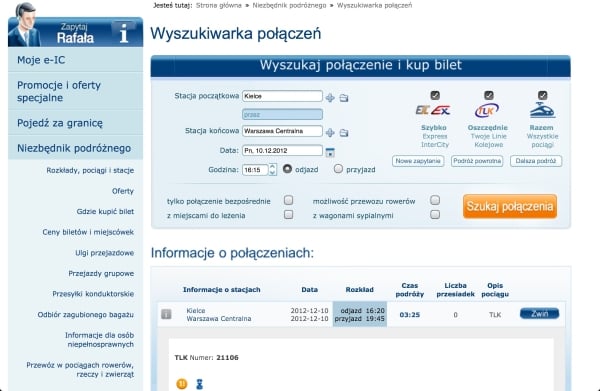This screenshot has width=600, height=391.
Task: Click travel time 03:25 cell
Action: pyautogui.click(x=409, y=314)
